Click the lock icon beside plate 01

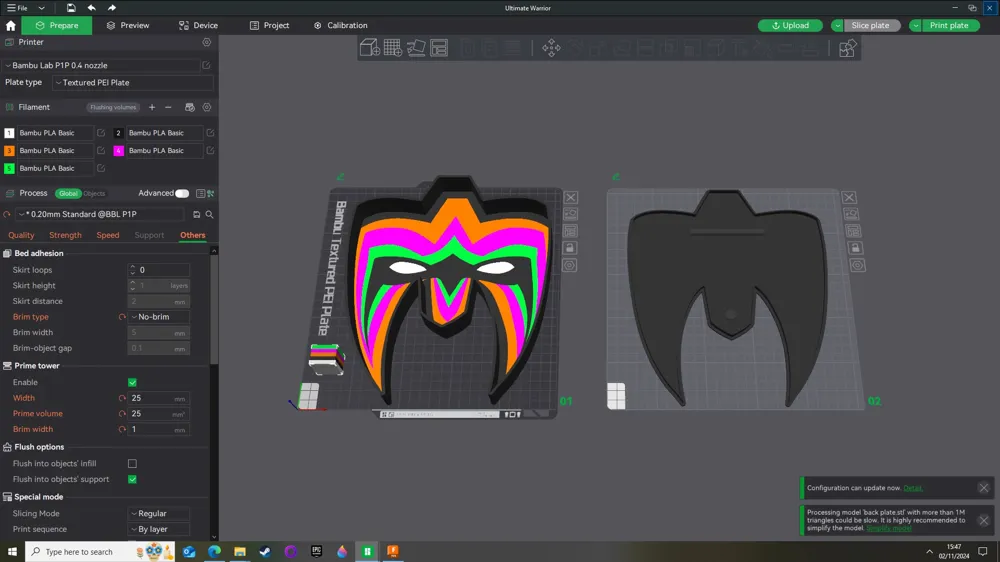tap(570, 248)
